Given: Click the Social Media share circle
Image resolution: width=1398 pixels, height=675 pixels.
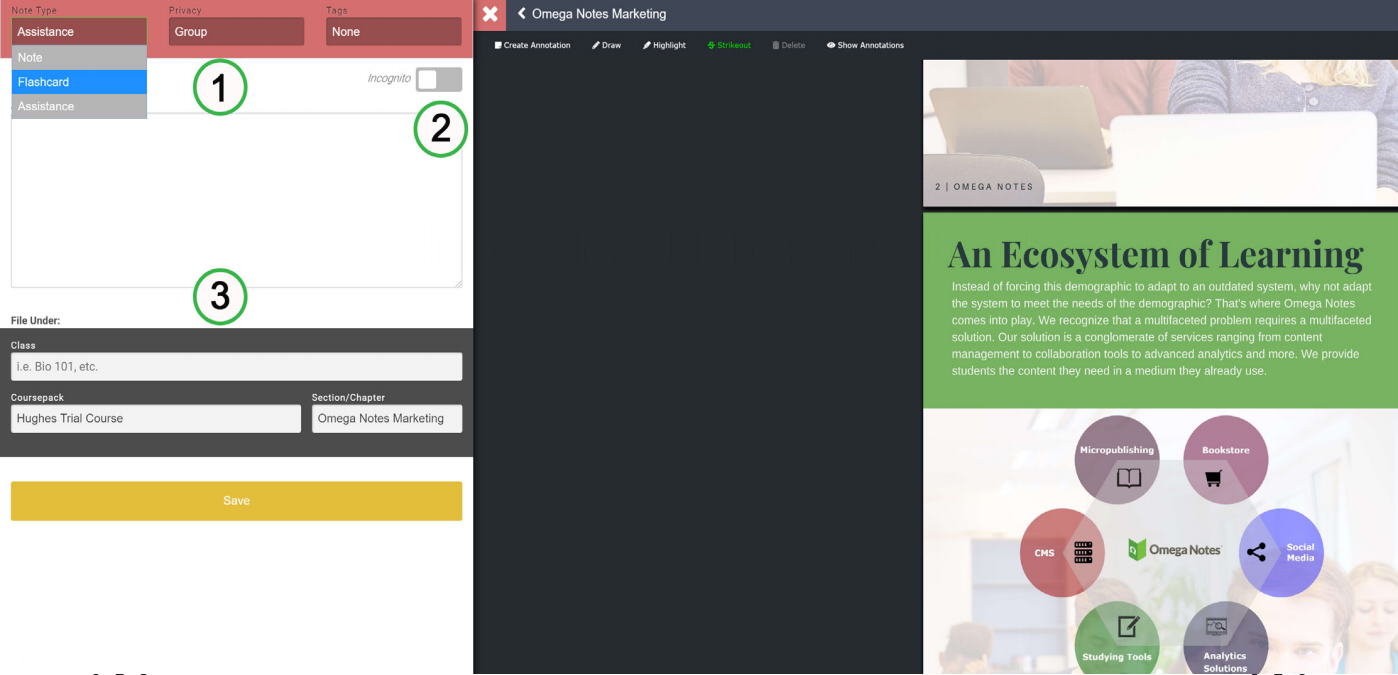Looking at the screenshot, I should click(1281, 553).
